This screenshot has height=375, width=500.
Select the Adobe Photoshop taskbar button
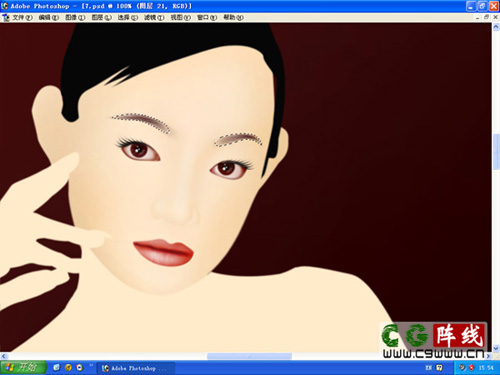pos(136,368)
